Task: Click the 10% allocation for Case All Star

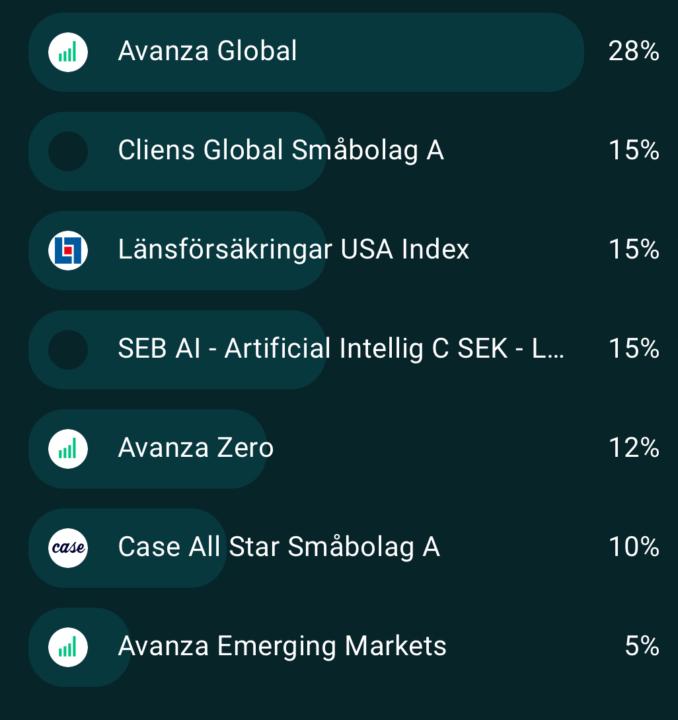Action: (x=633, y=547)
